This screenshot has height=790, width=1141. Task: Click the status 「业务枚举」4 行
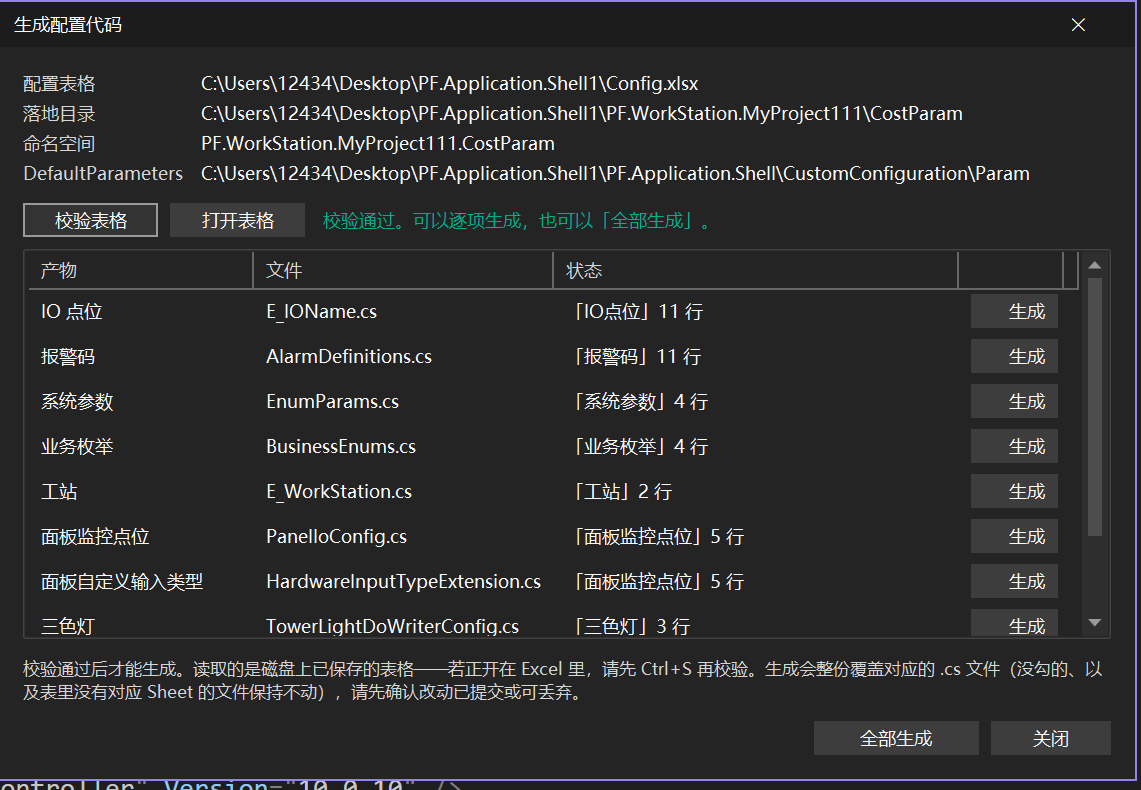(640, 447)
